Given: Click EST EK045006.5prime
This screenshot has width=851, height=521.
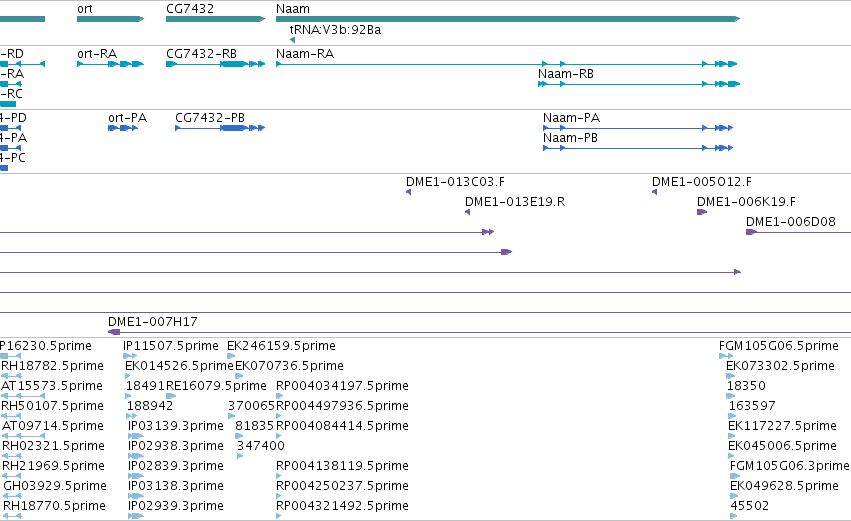Looking at the screenshot, I should tap(782, 446).
